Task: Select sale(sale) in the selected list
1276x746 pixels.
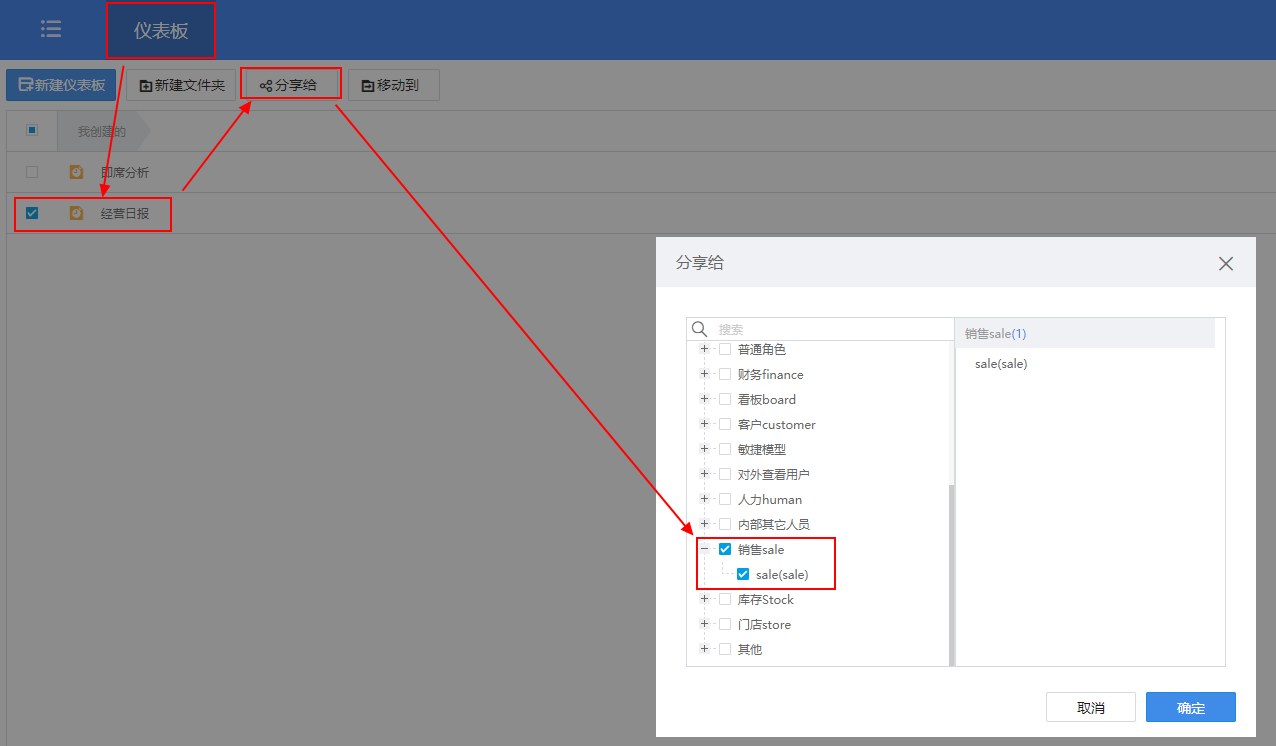Action: coord(1001,364)
